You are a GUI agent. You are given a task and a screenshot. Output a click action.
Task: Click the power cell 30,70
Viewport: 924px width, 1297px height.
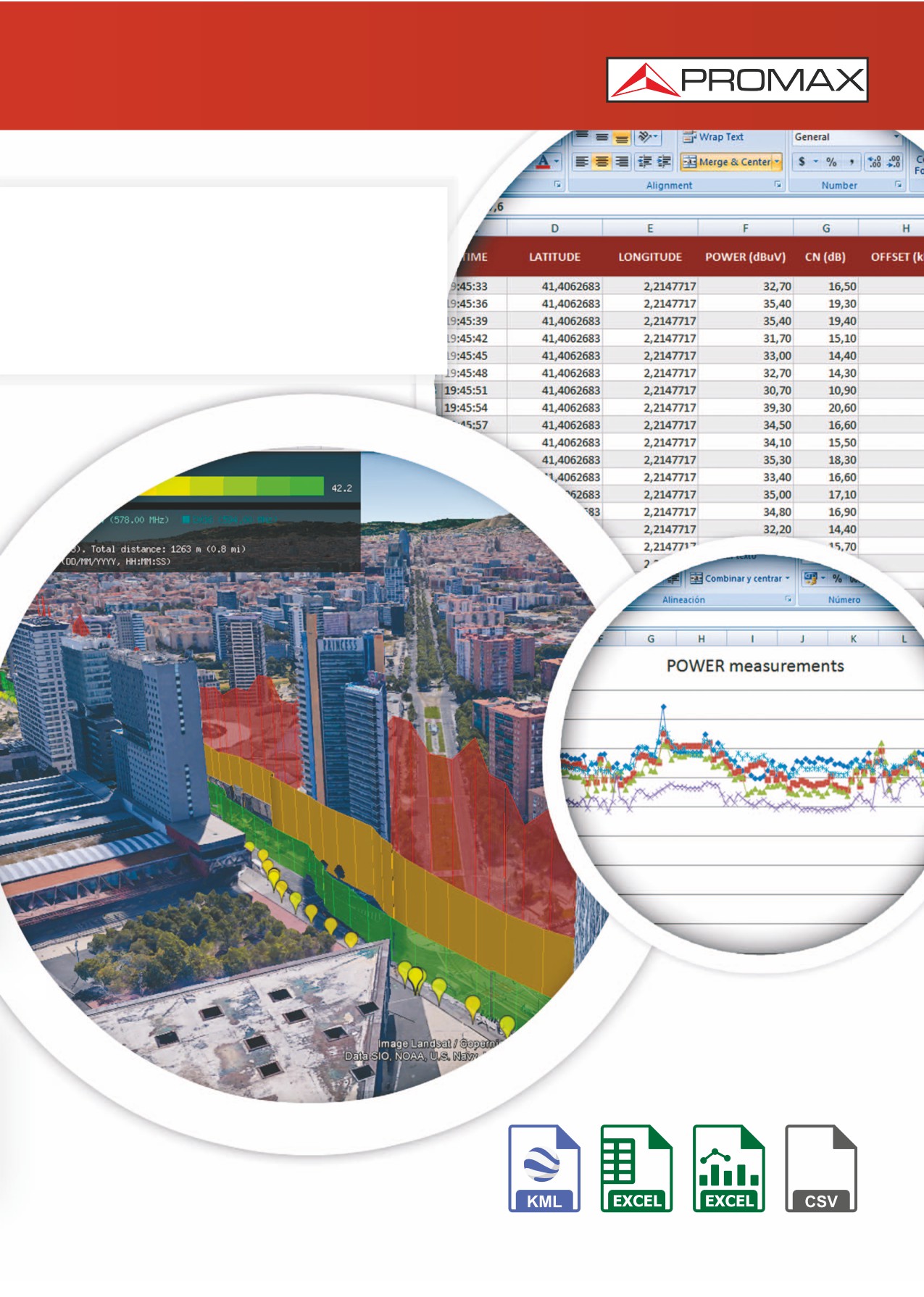pyautogui.click(x=746, y=391)
